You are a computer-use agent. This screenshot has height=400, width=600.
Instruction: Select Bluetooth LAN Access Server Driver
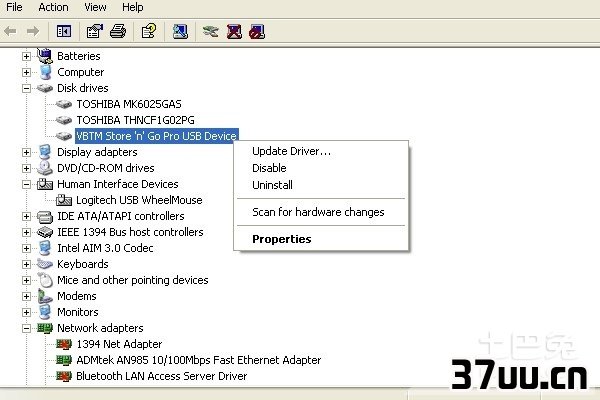tap(161, 376)
